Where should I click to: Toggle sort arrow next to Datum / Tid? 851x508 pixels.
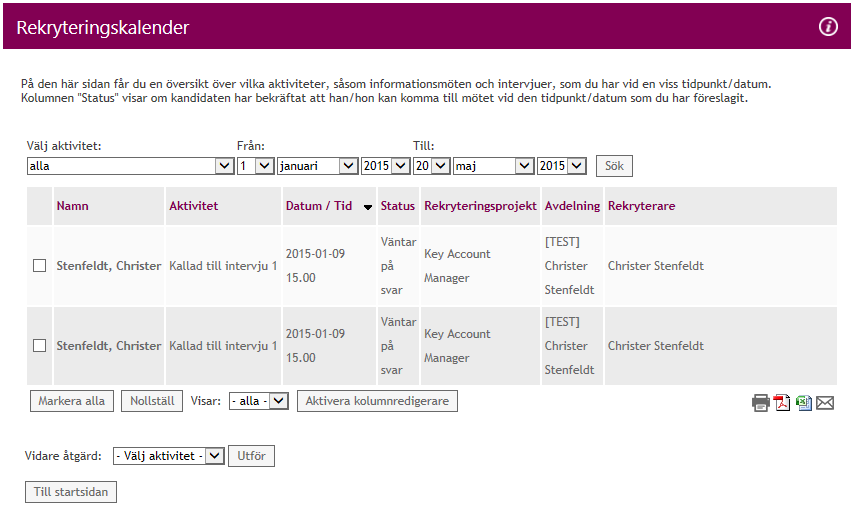tap(367, 207)
